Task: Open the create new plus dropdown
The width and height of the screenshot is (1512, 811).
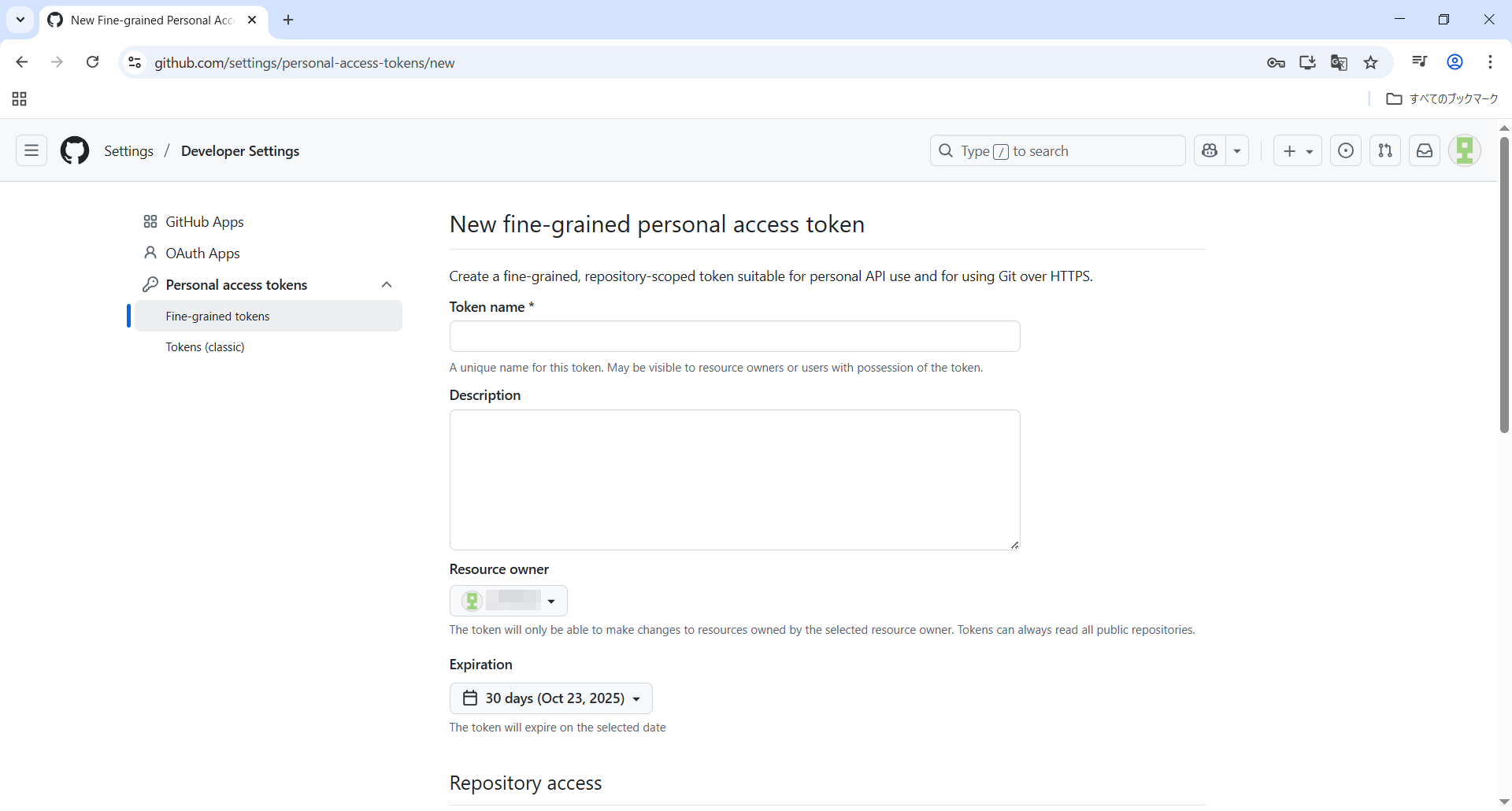Action: coord(1297,150)
